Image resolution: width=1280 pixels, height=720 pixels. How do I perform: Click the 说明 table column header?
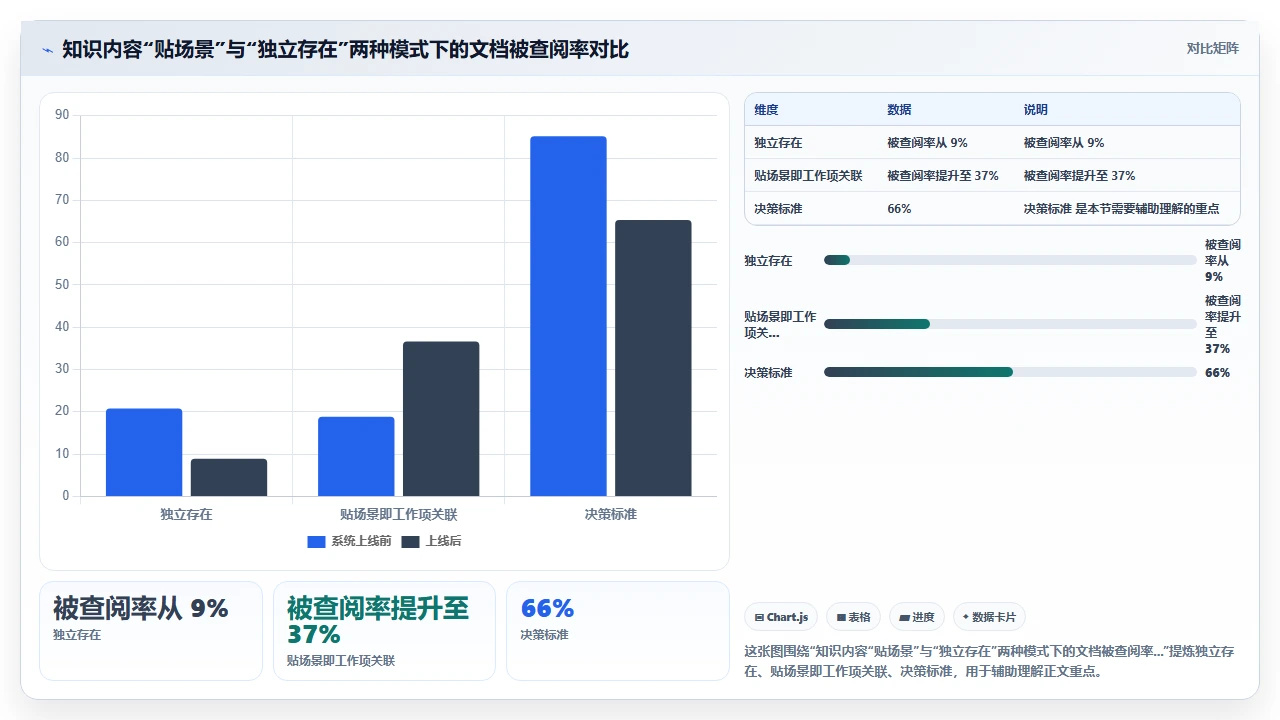click(1035, 109)
